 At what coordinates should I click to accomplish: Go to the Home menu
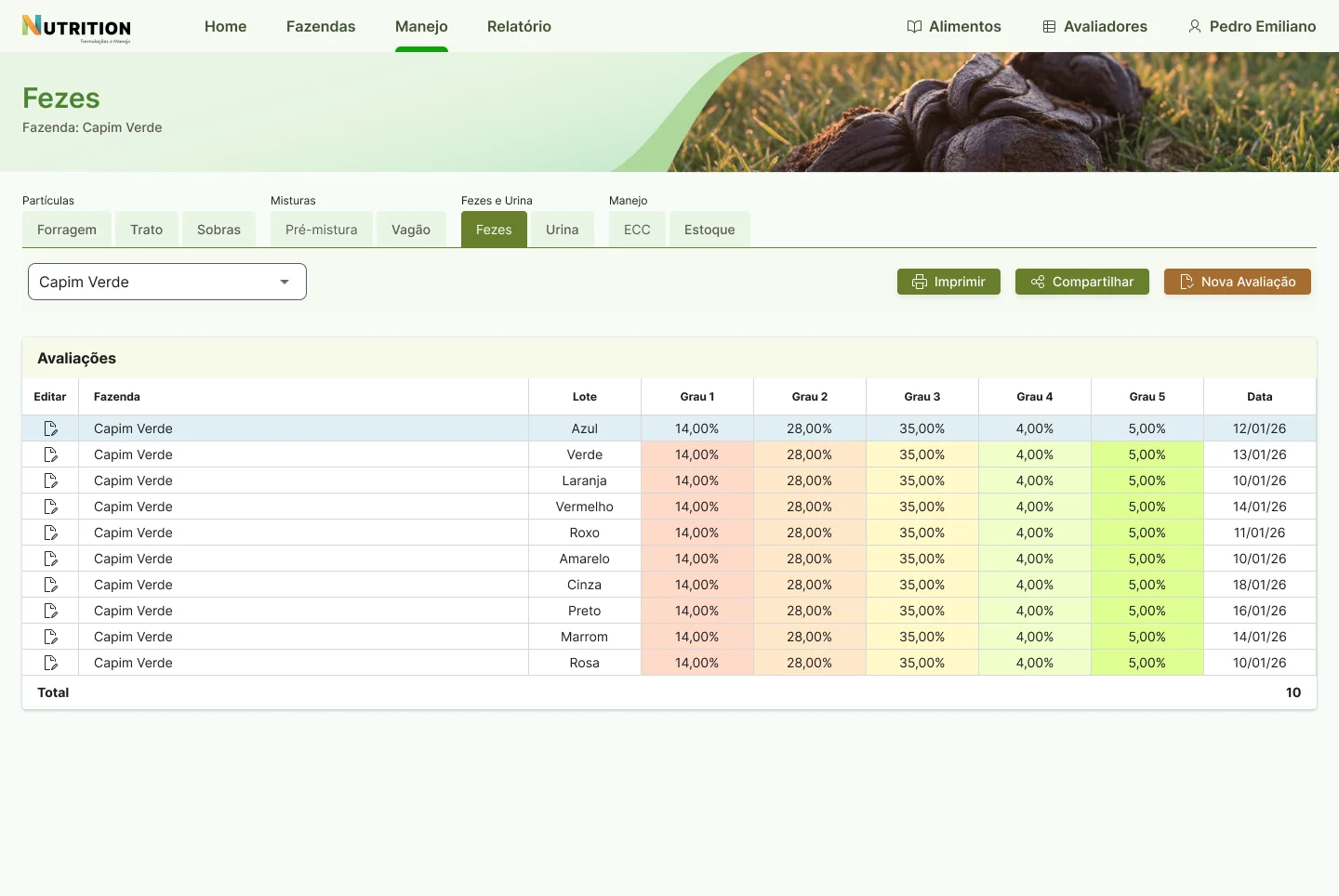(226, 26)
